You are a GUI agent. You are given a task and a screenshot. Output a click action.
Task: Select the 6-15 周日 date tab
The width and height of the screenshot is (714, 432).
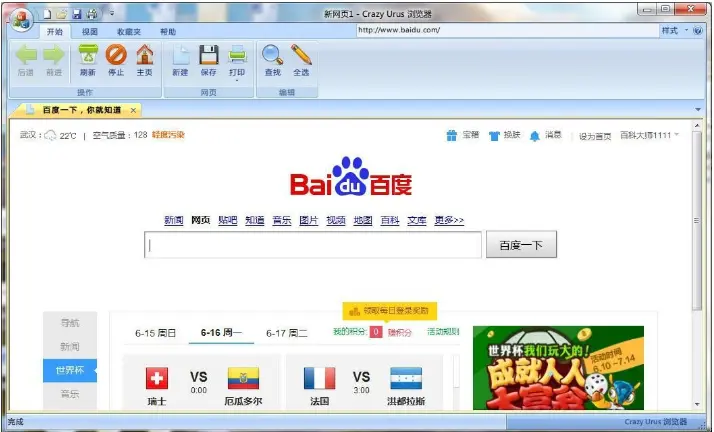[155, 333]
